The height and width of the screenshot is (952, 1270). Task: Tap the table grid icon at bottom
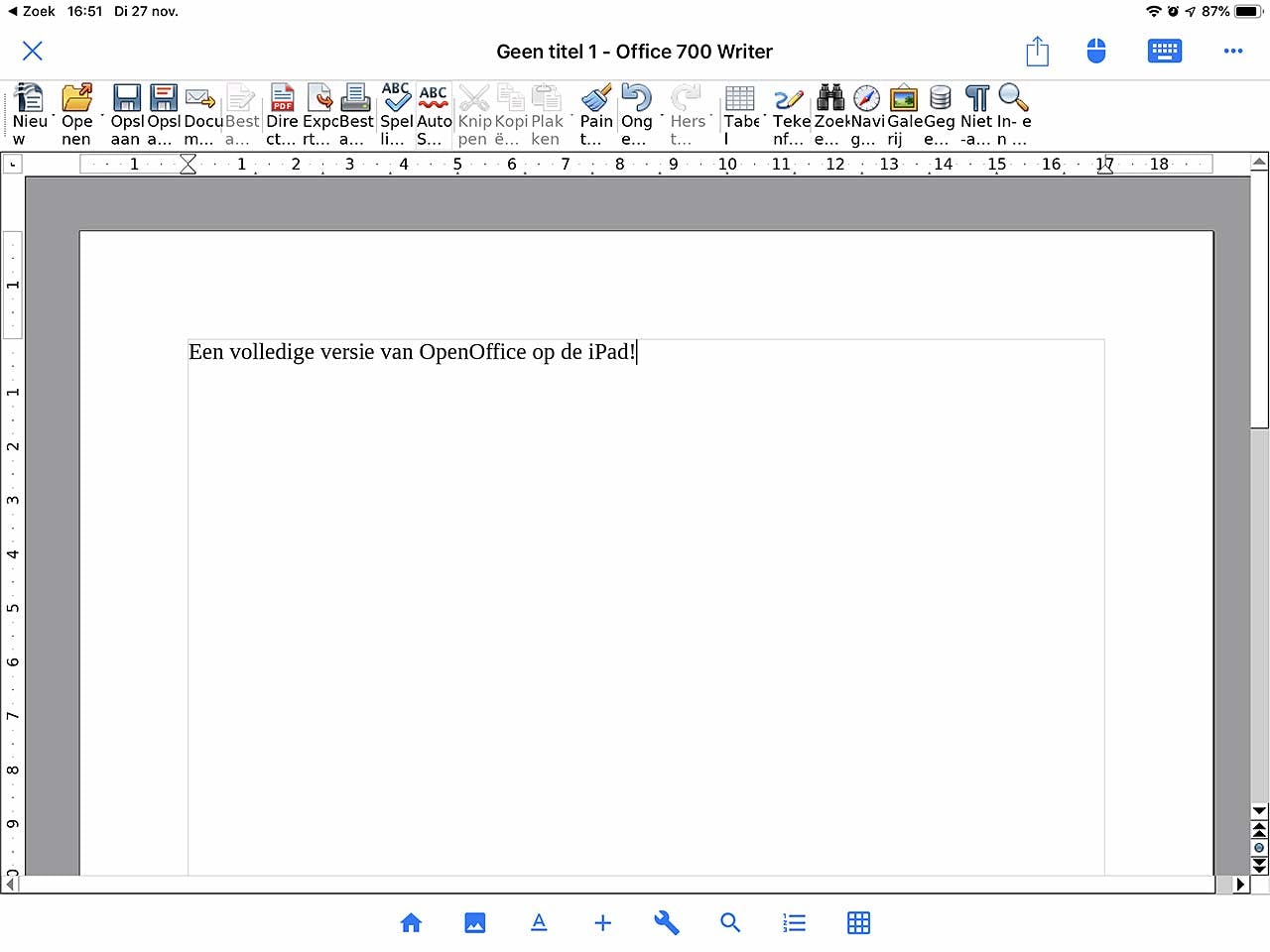(859, 923)
